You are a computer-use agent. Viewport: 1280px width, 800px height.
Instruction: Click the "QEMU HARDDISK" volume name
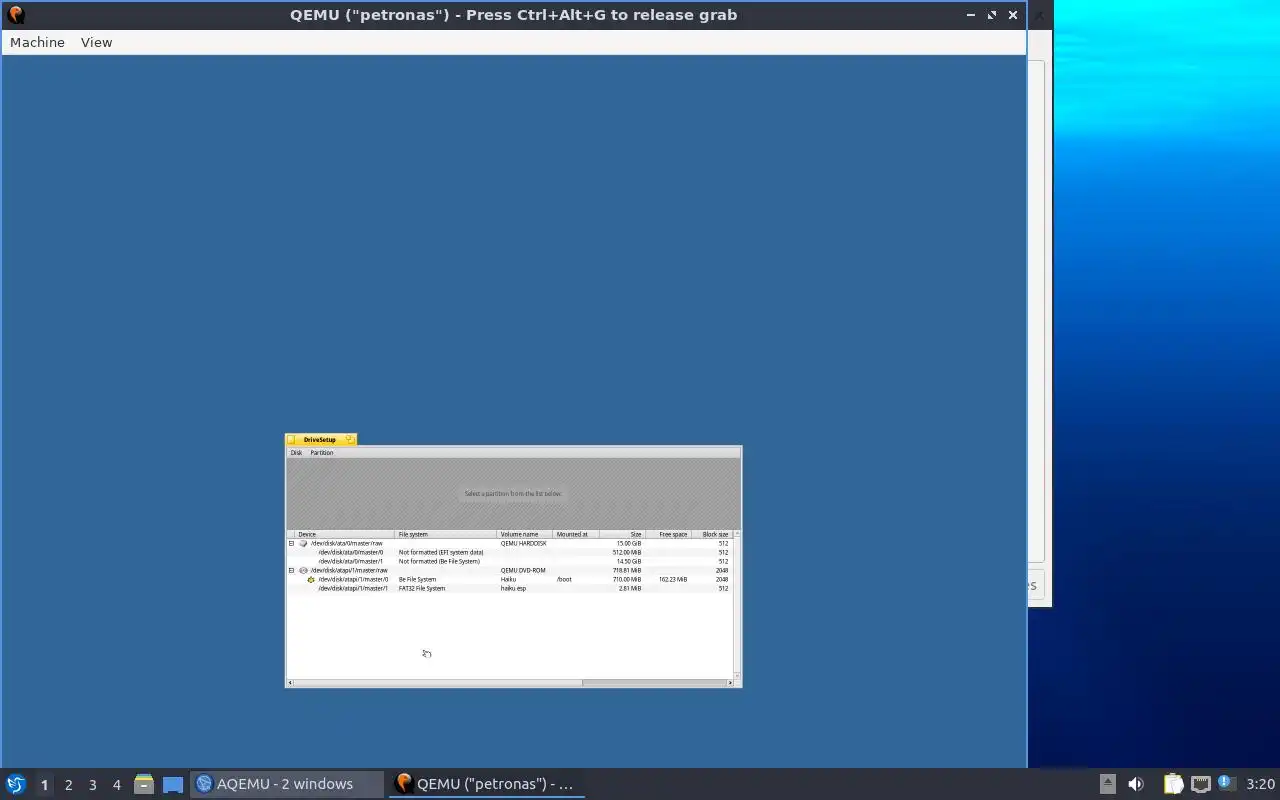click(x=524, y=543)
